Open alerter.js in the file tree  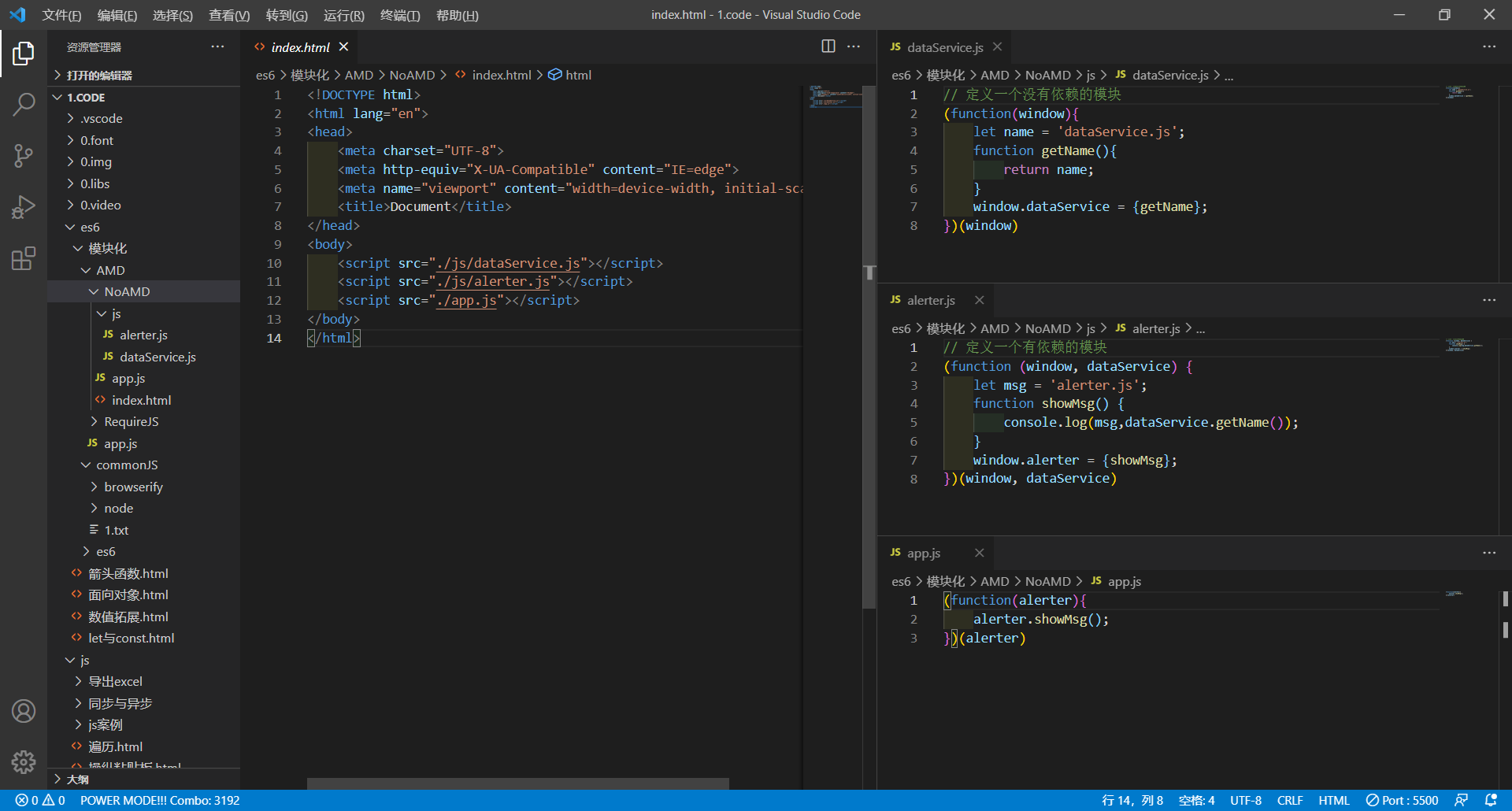[143, 335]
